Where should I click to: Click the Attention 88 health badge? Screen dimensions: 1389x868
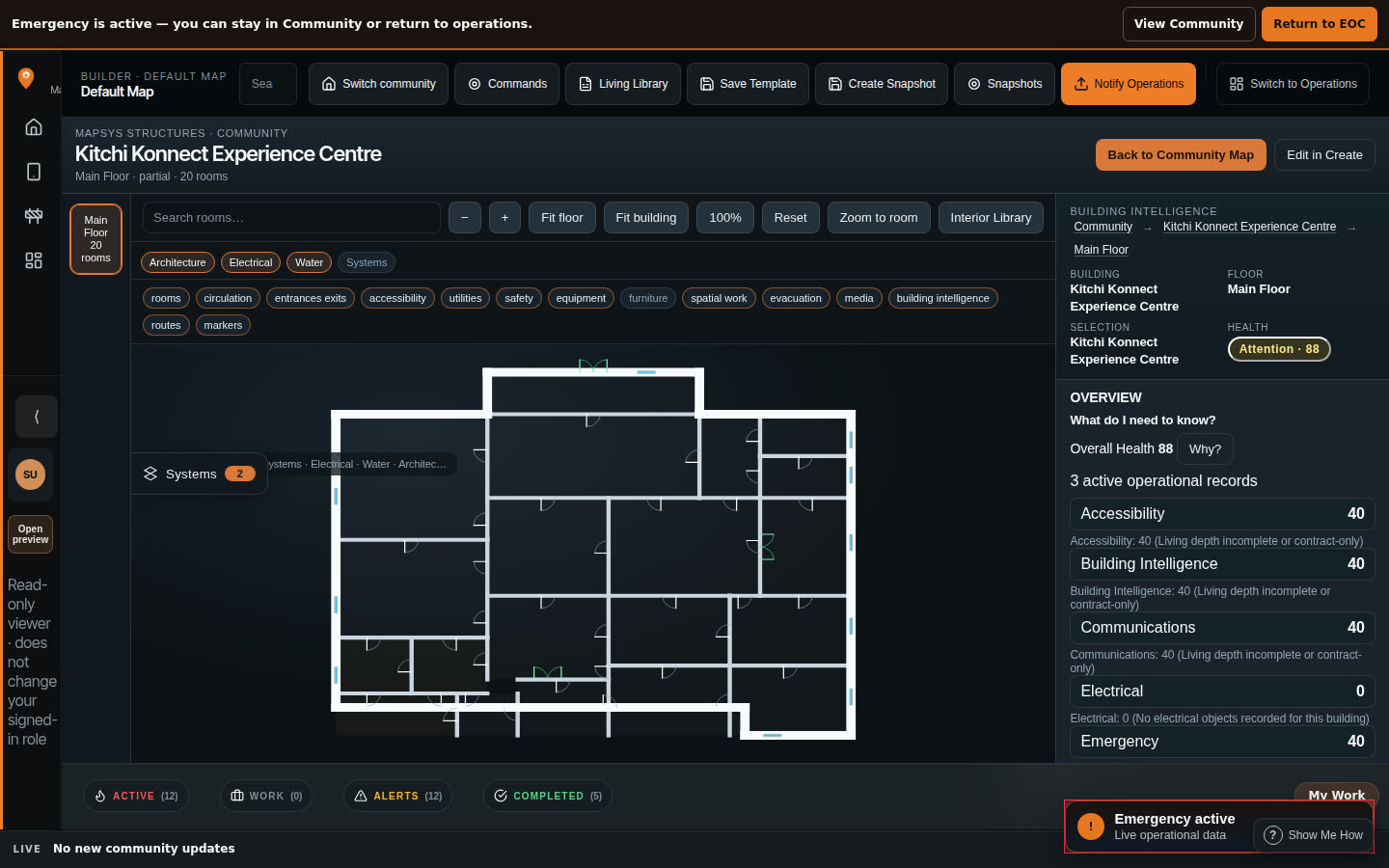tap(1279, 349)
